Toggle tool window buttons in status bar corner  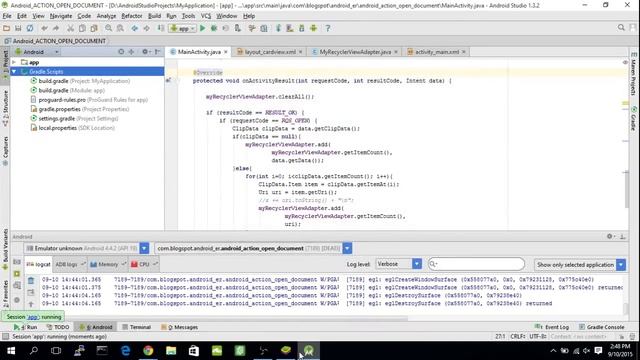tap(5, 337)
